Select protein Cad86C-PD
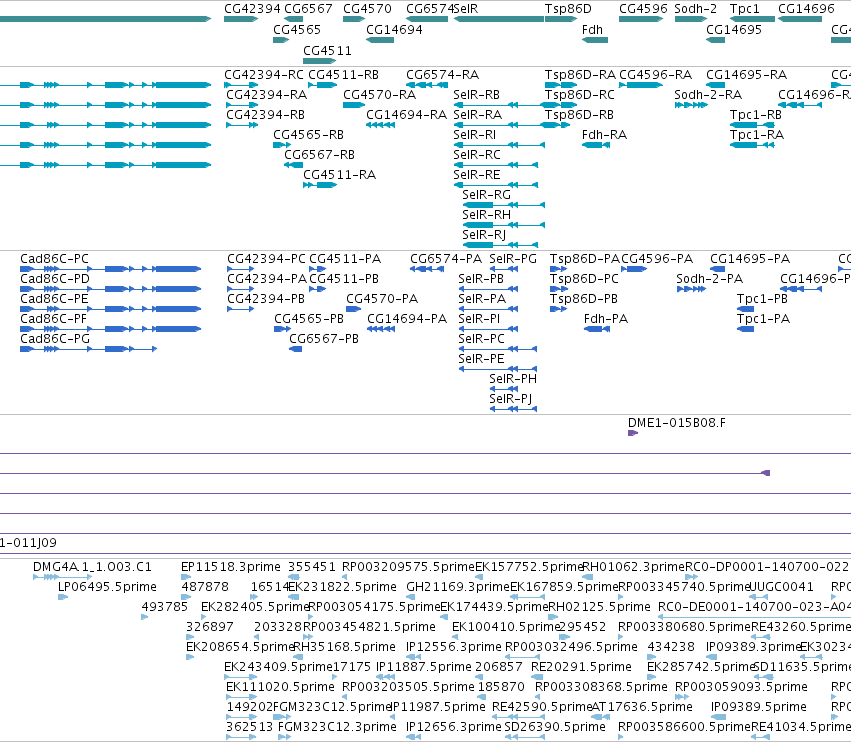Image resolution: width=851 pixels, height=742 pixels. click(55, 279)
